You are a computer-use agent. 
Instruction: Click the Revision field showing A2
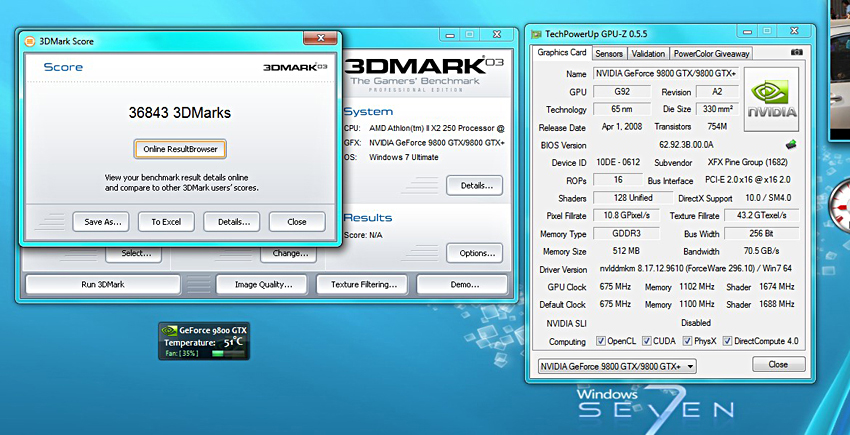[717, 91]
